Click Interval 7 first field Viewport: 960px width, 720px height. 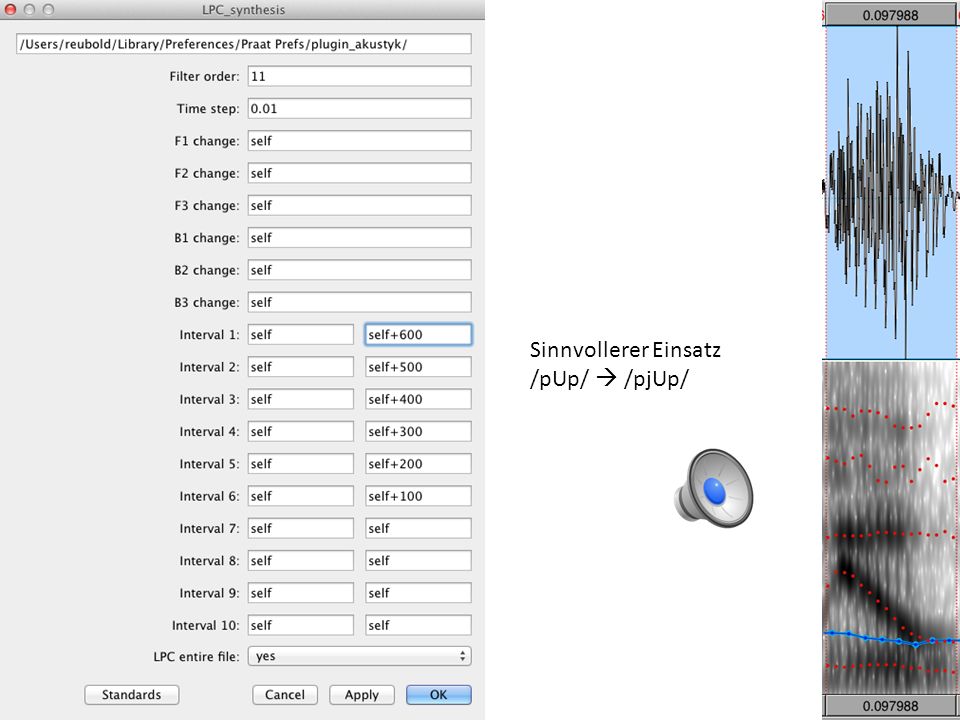(x=301, y=528)
